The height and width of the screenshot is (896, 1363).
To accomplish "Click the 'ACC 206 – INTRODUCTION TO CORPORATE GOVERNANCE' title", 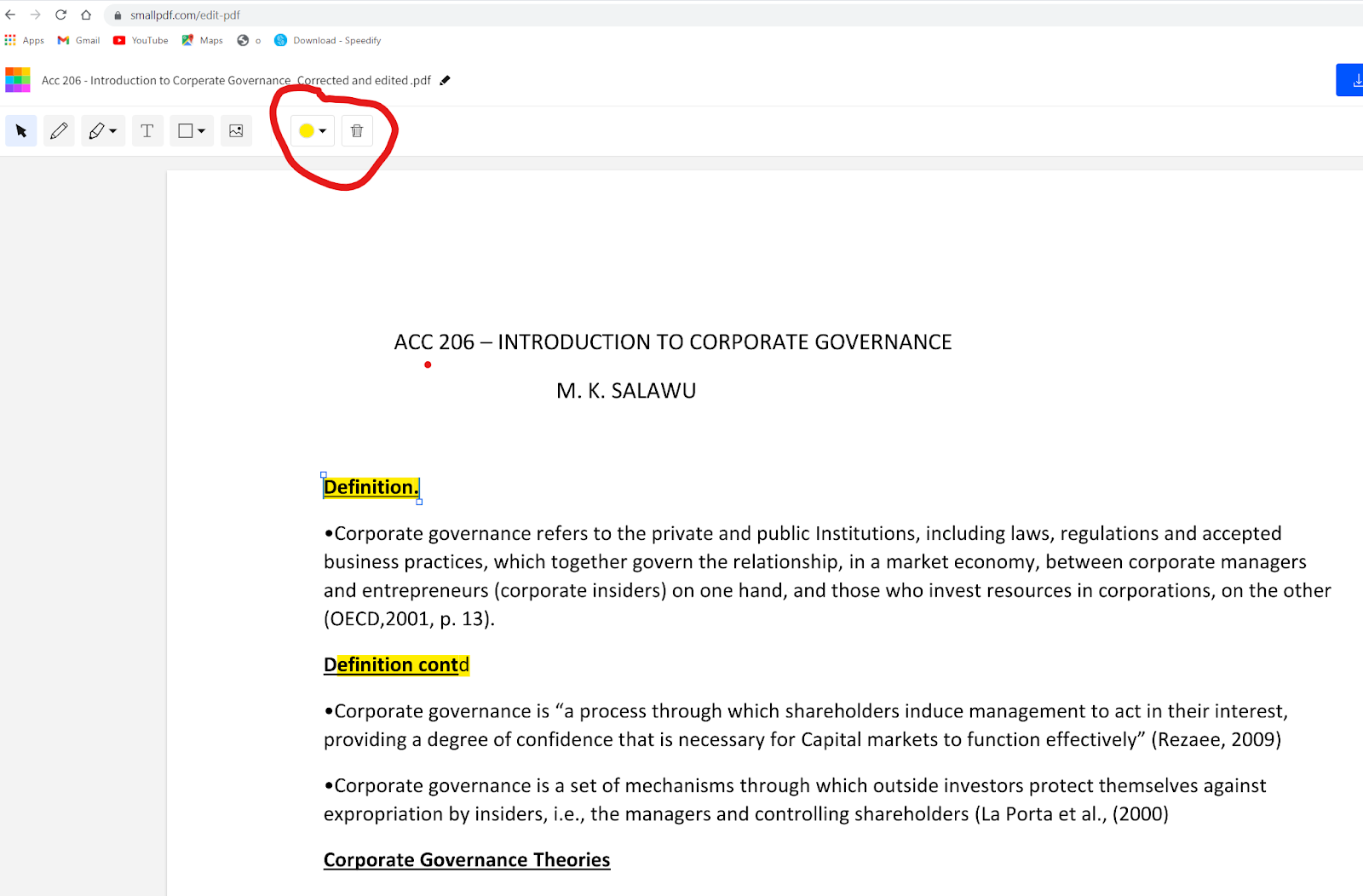I will pyautogui.click(x=673, y=342).
